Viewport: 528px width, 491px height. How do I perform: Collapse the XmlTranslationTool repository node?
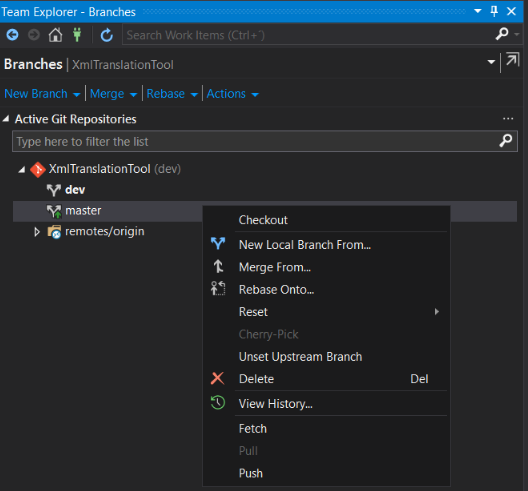pyautogui.click(x=22, y=169)
